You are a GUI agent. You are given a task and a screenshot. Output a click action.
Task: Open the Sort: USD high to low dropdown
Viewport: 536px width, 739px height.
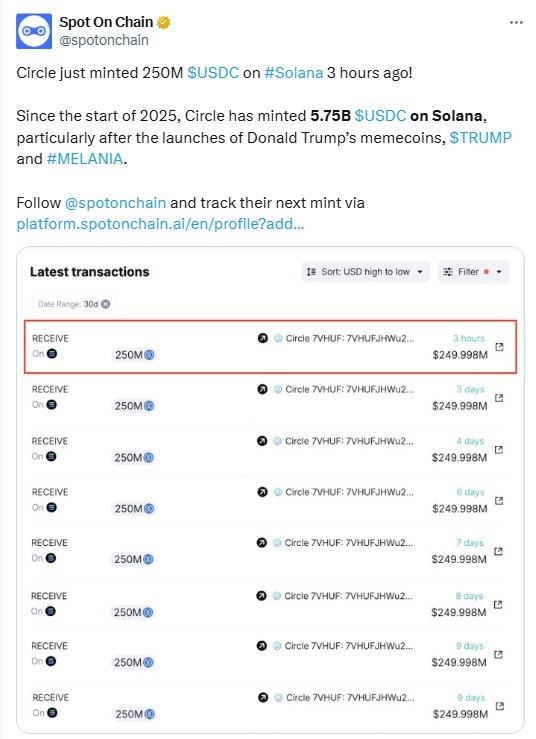click(x=365, y=272)
